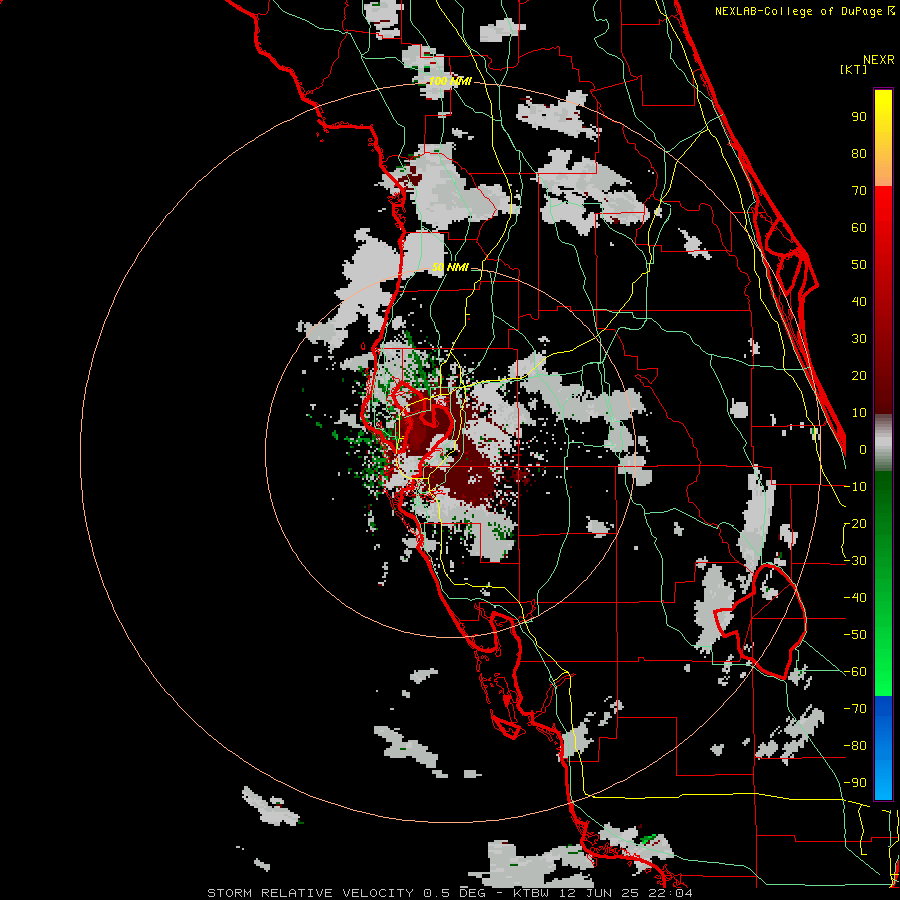Screen dimensions: 900x900
Task: Click the 50 value on the velocity scale
Action: (859, 265)
